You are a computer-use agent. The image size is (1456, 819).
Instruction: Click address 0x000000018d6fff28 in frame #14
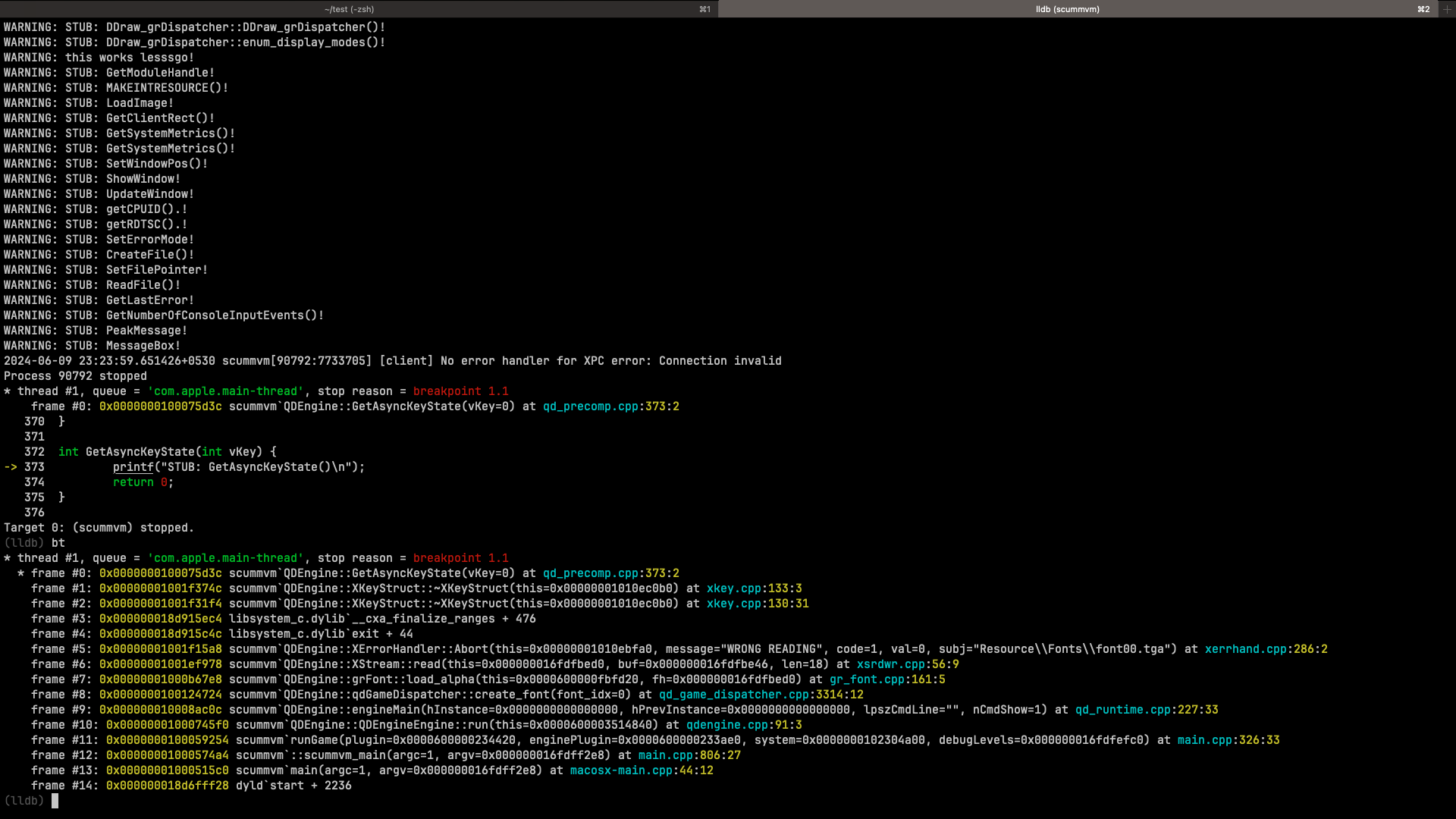tap(167, 786)
